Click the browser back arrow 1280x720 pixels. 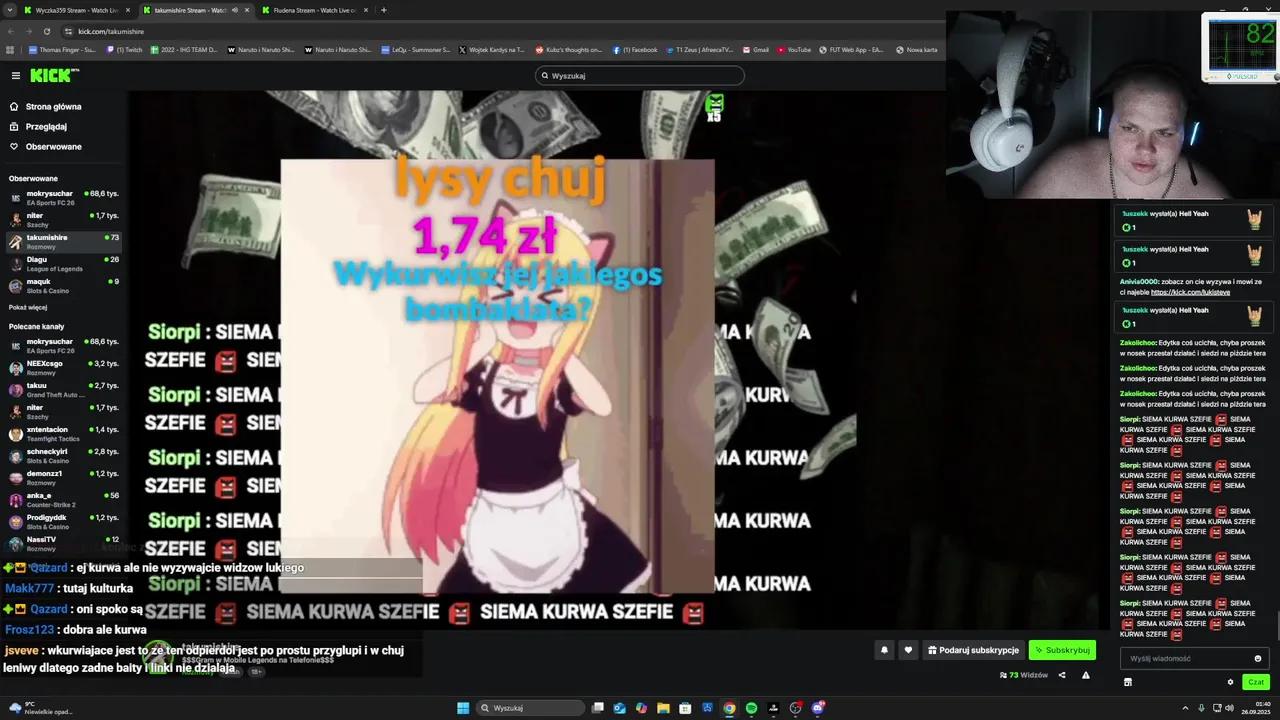[10, 31]
